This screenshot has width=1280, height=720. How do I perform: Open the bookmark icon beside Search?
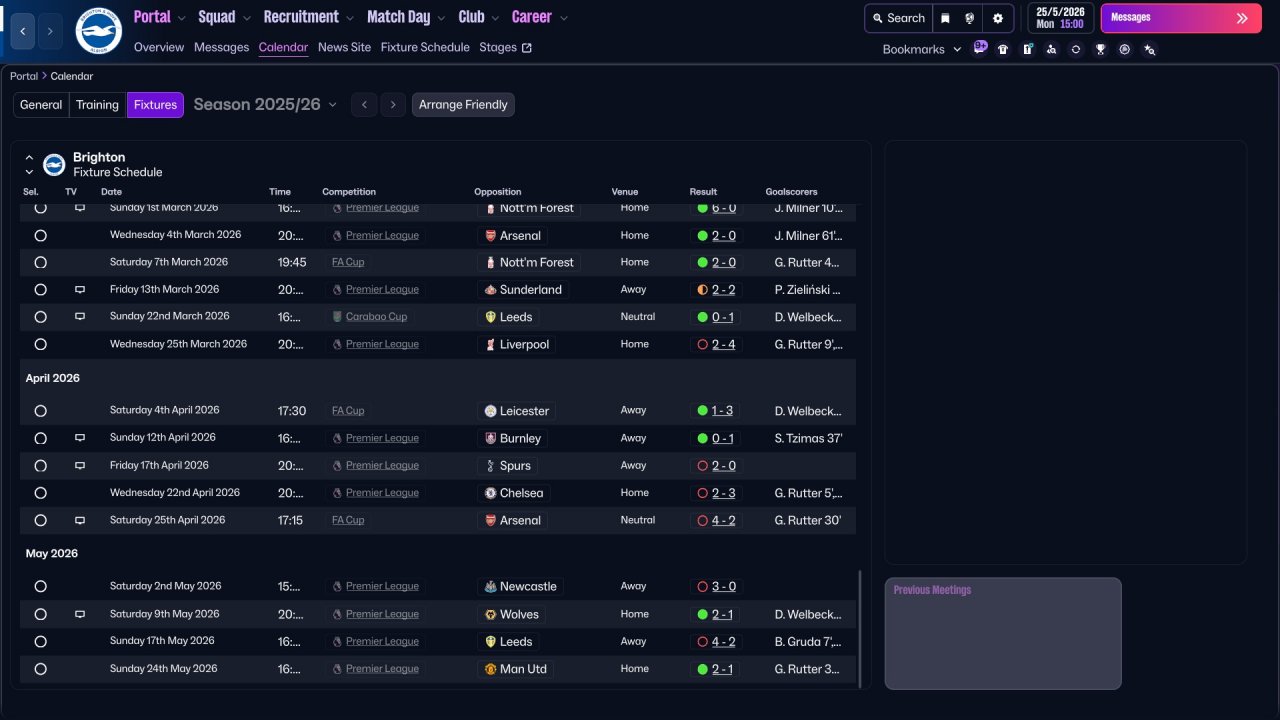(x=945, y=18)
